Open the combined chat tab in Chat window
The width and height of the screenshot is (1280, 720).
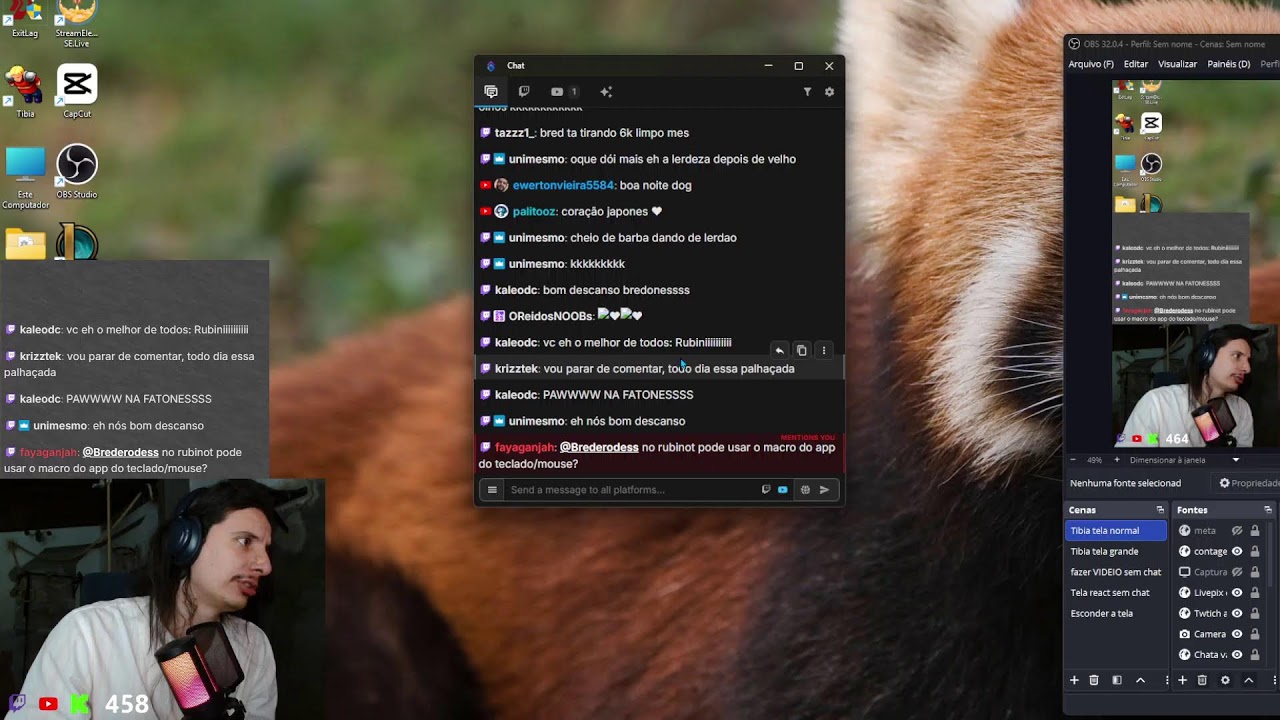click(x=491, y=92)
